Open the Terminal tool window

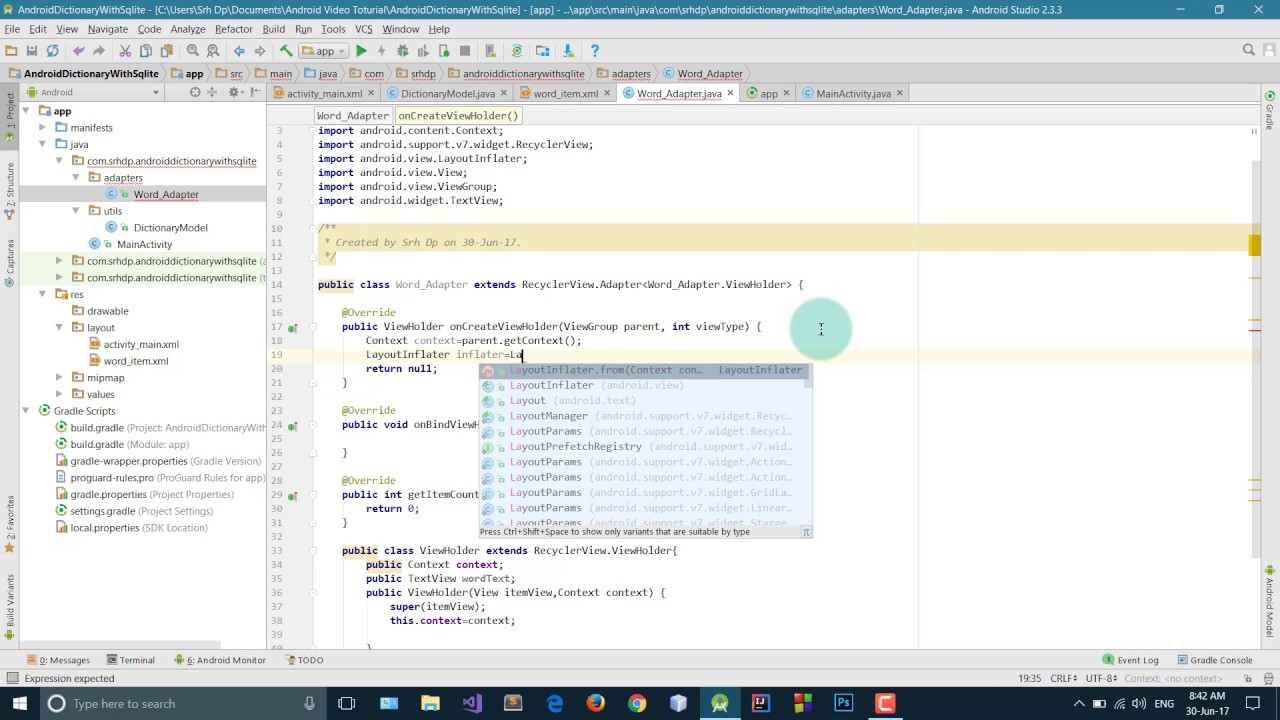[129, 660]
